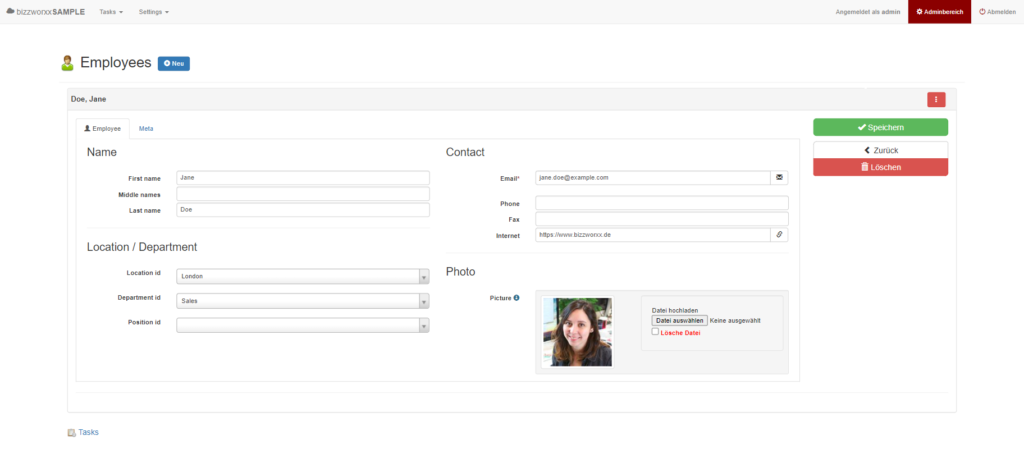Open the Tasks menu in navbar
Viewport: 1024px width, 454px height.
pos(111,12)
